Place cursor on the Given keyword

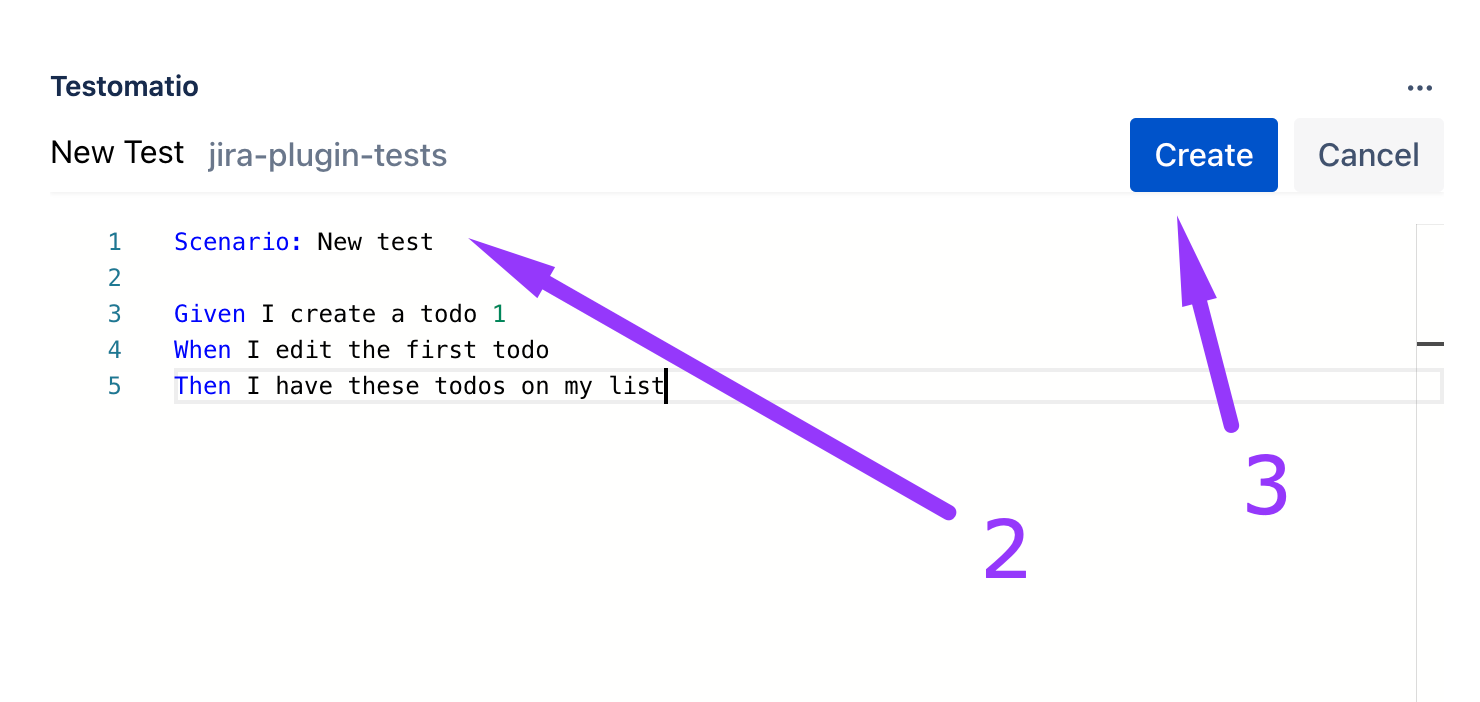click(x=209, y=314)
